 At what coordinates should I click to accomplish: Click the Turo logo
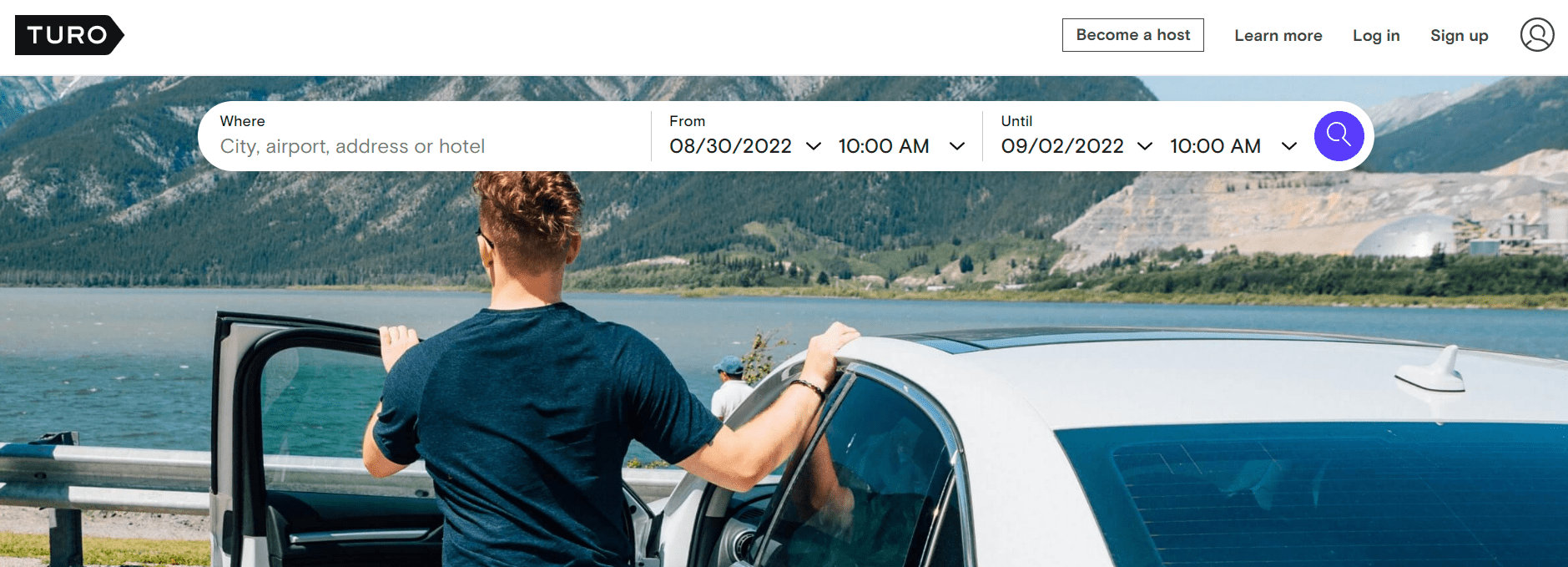pyautogui.click(x=69, y=35)
